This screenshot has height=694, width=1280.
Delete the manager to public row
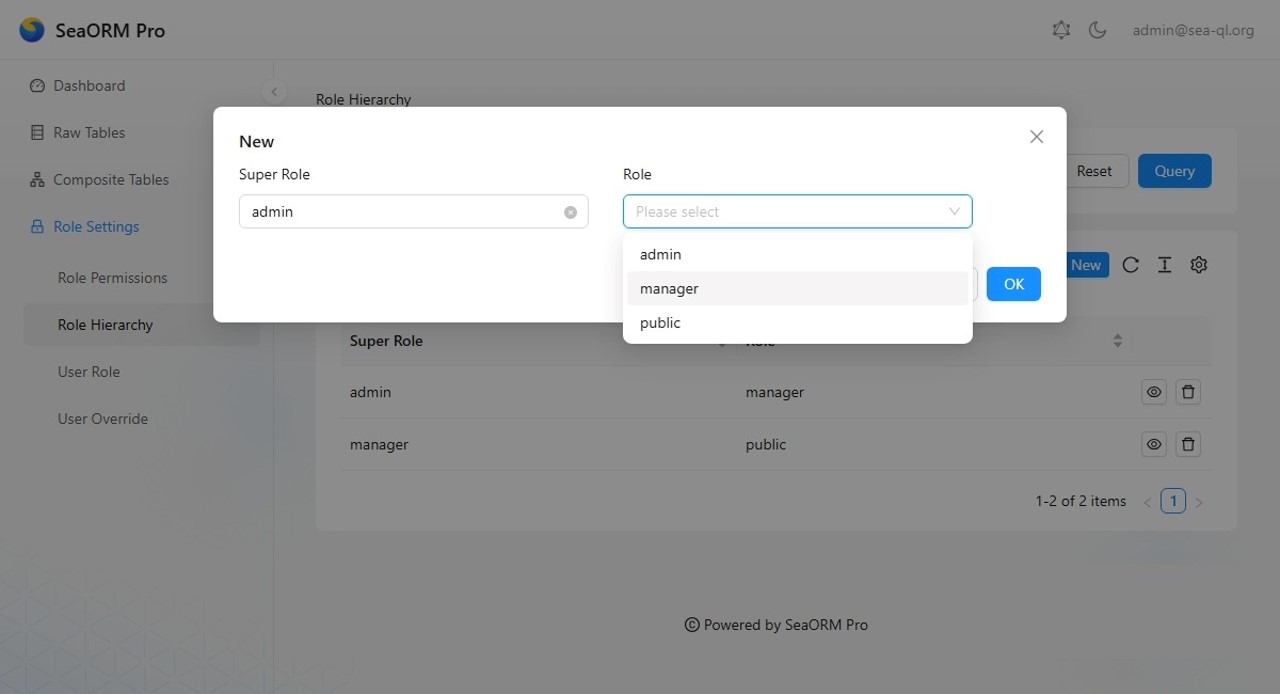(1187, 444)
